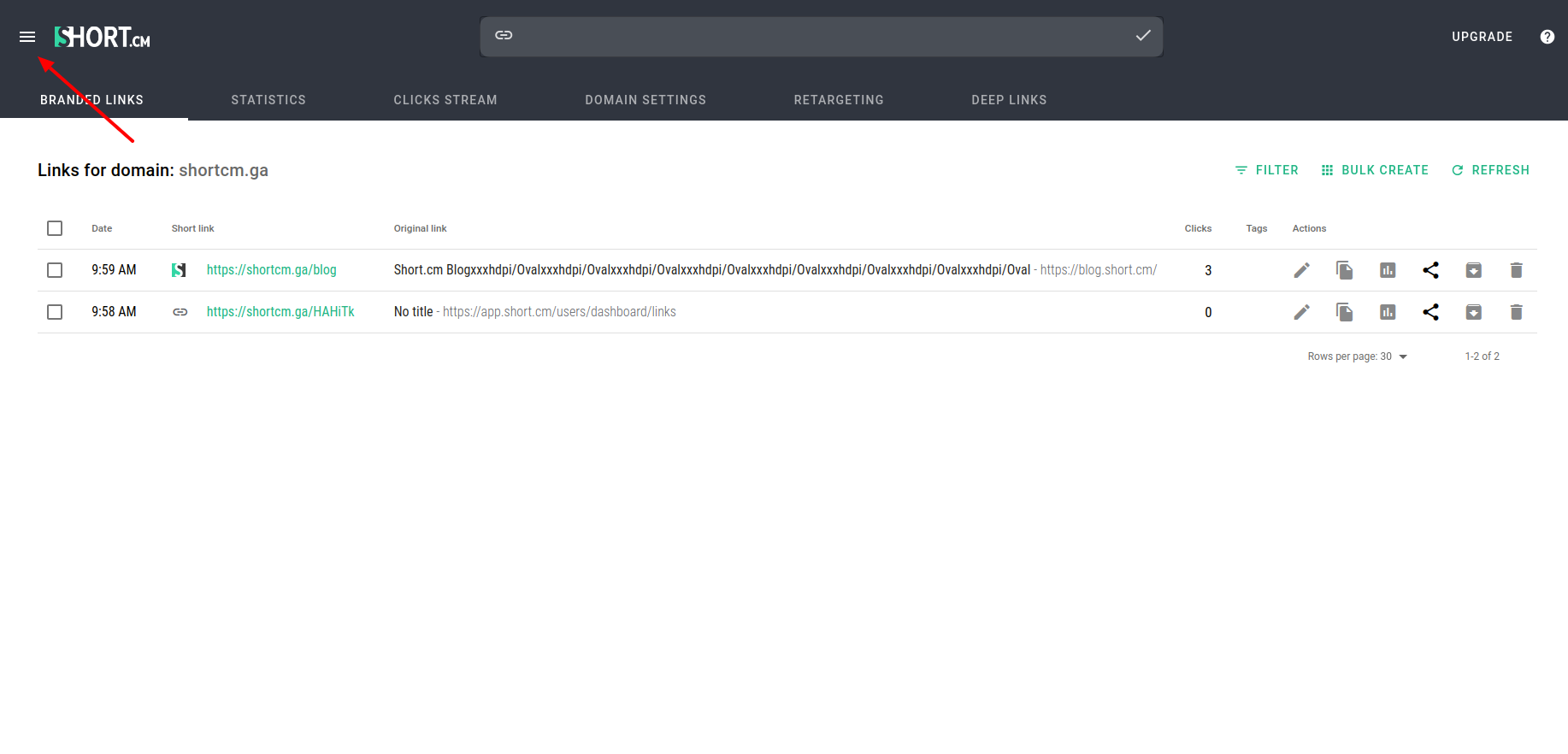
Task: Click the Clicks column header
Action: click(1198, 228)
